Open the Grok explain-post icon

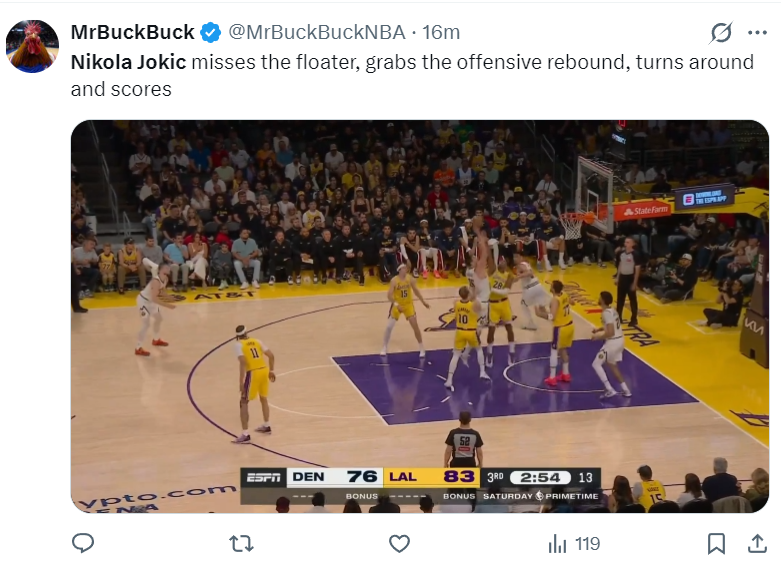point(720,33)
